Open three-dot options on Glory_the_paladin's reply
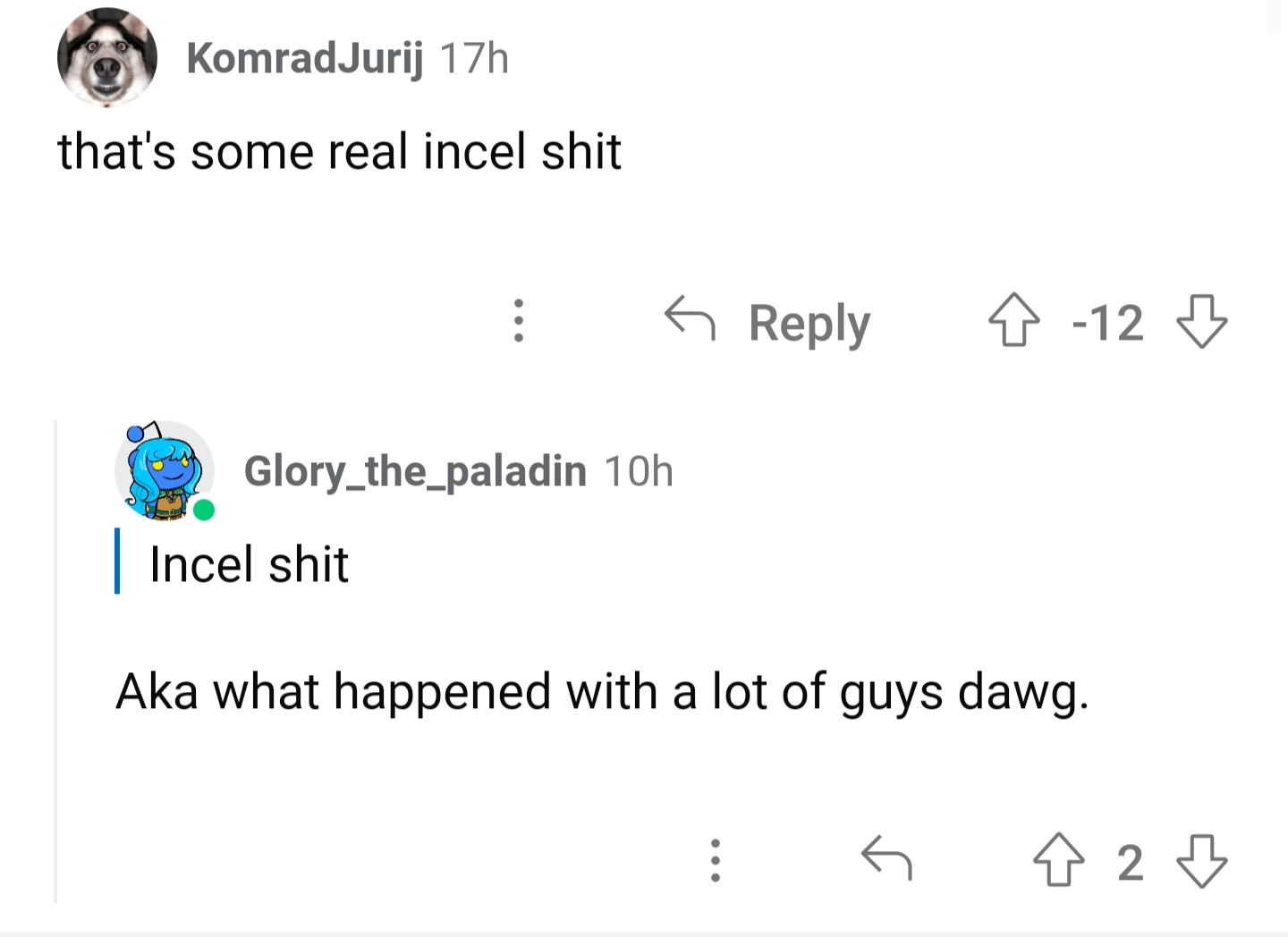The height and width of the screenshot is (937, 1288). (x=715, y=861)
